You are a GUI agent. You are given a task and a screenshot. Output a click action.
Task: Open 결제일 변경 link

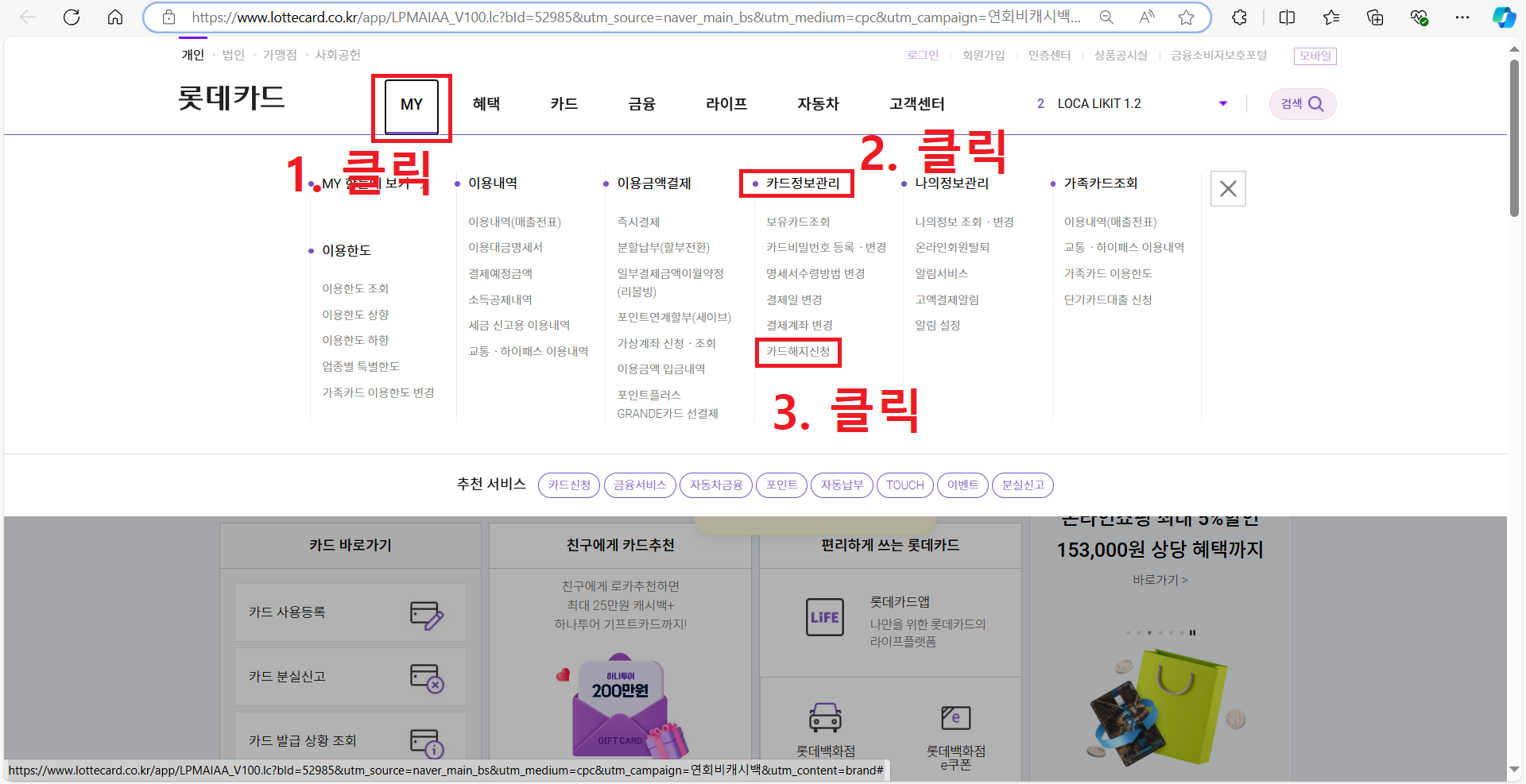[x=794, y=299]
